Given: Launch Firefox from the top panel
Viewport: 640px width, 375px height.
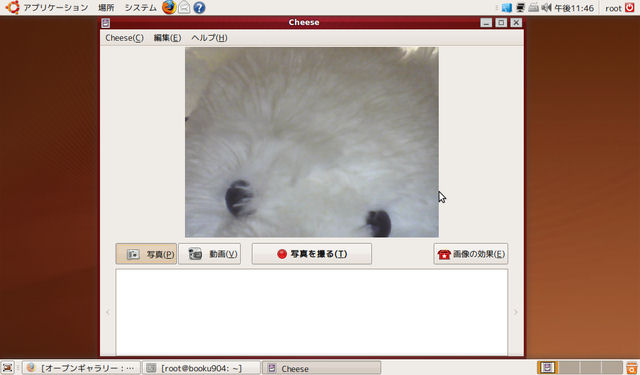Looking at the screenshot, I should pos(169,7).
